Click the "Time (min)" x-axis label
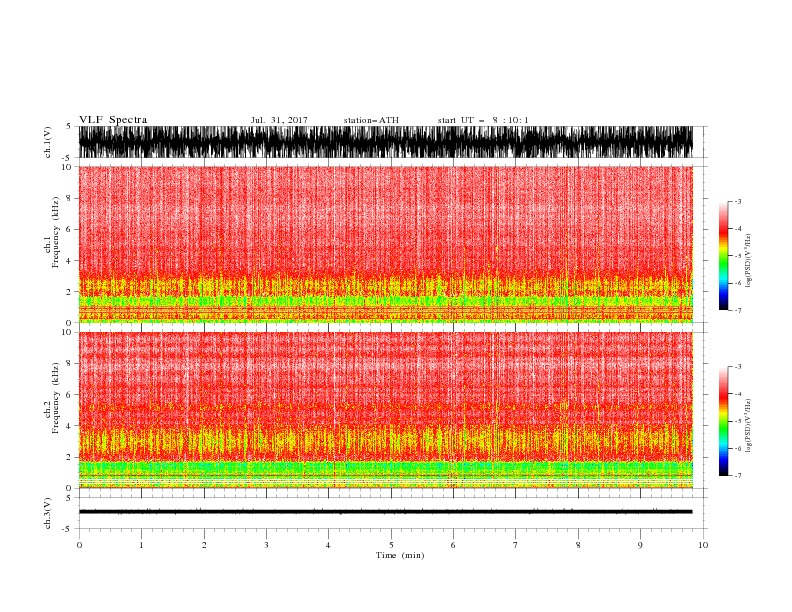Image resolution: width=792 pixels, height=612 pixels. tap(400, 555)
